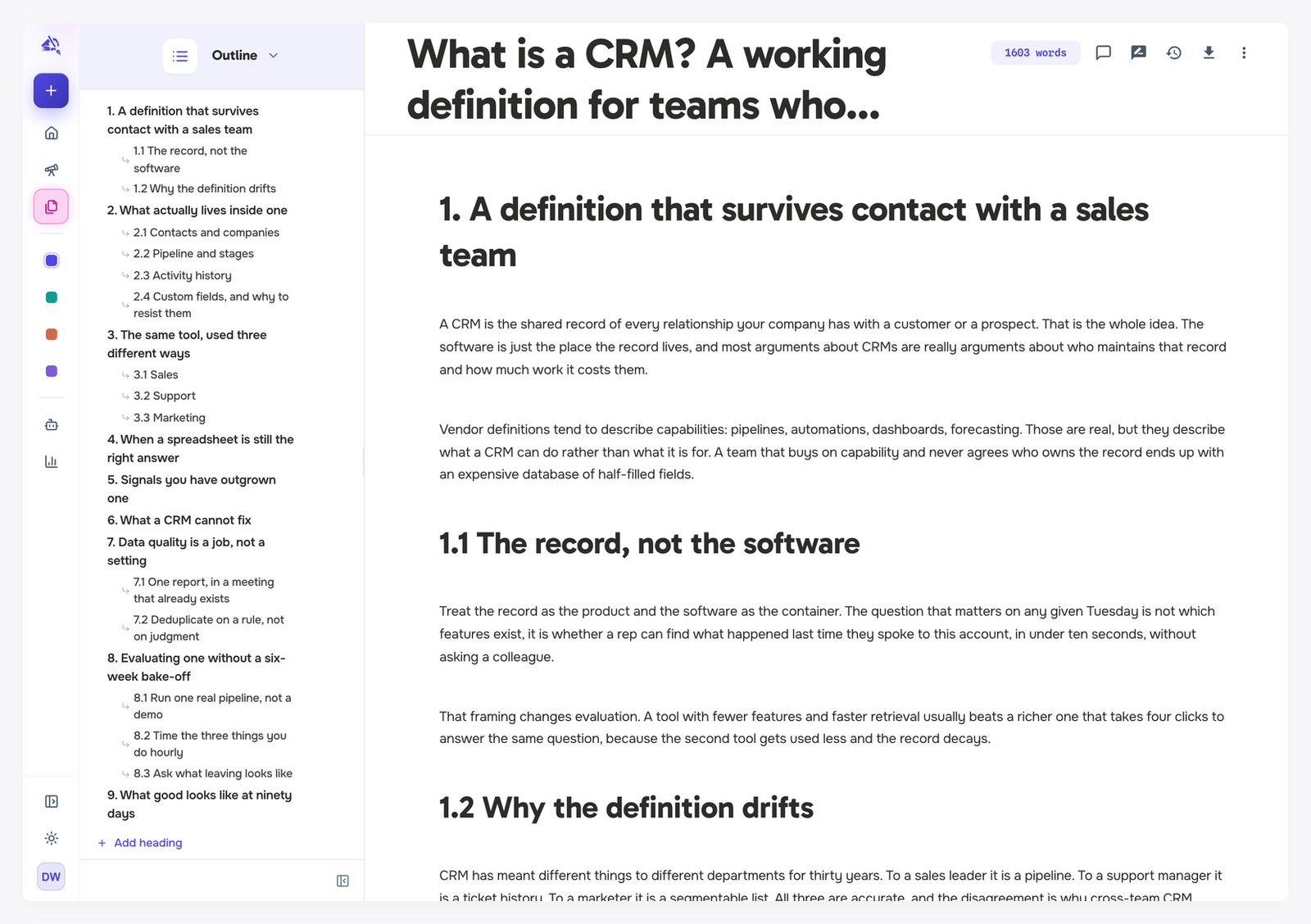This screenshot has width=1311, height=924.
Task: Toggle the light/dark theme sun icon
Action: click(51, 838)
